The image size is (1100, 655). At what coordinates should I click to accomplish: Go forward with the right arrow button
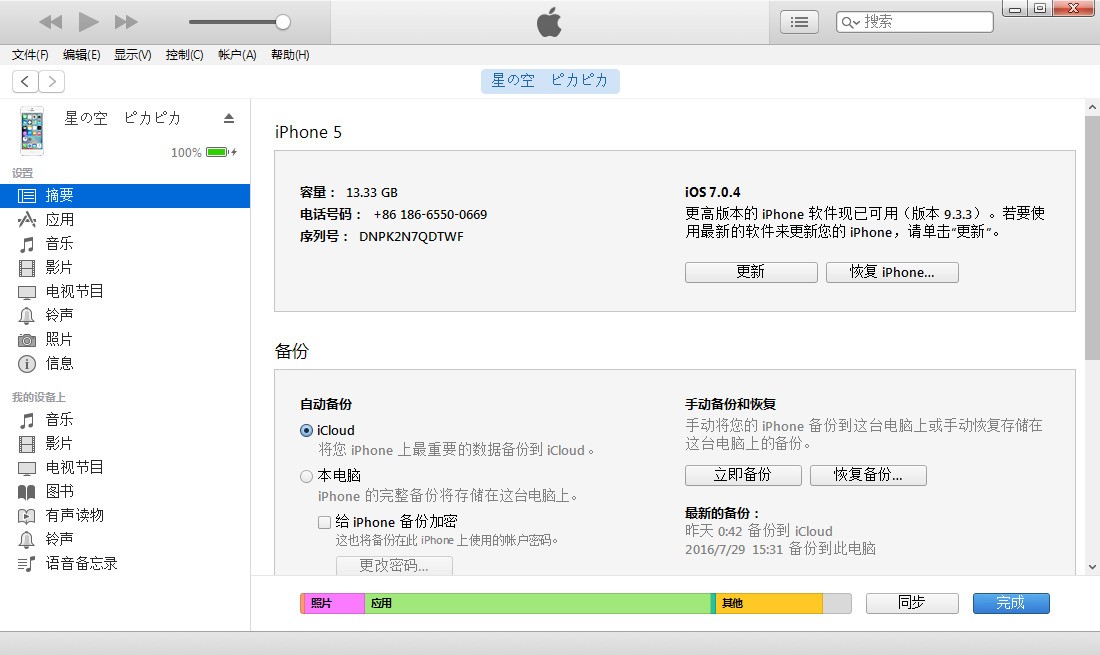[52, 81]
